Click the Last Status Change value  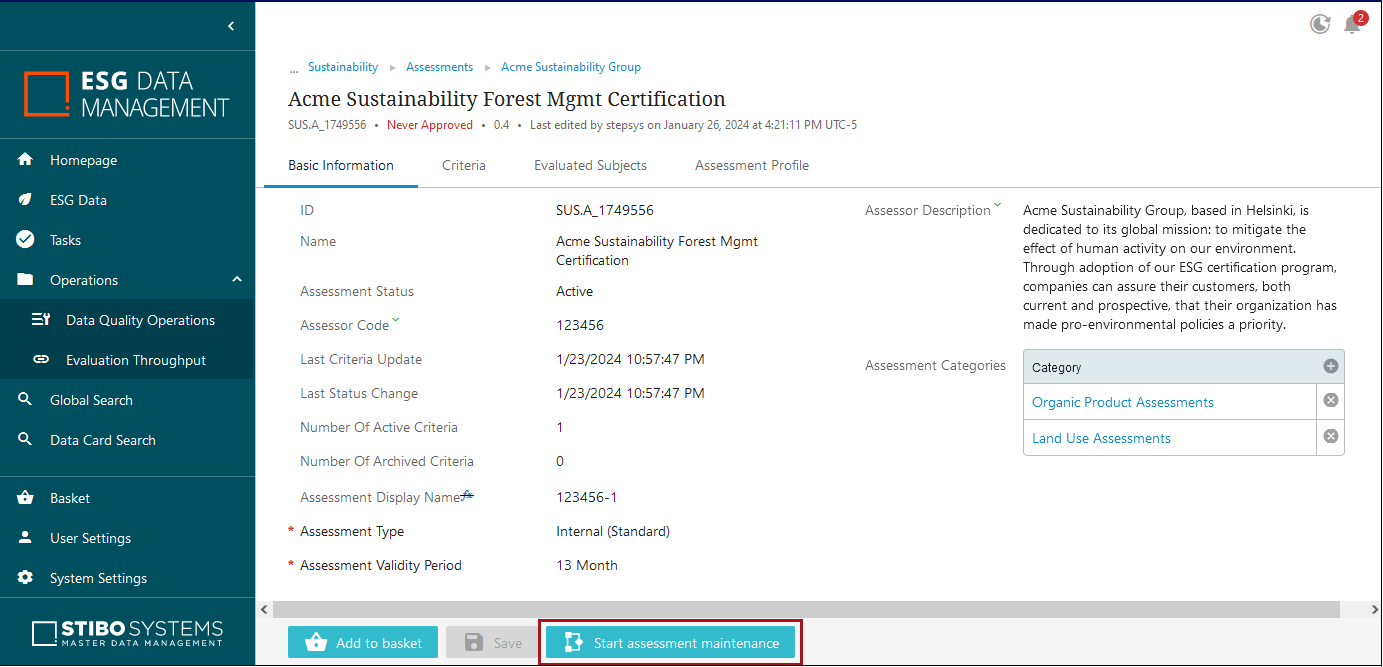coord(630,393)
